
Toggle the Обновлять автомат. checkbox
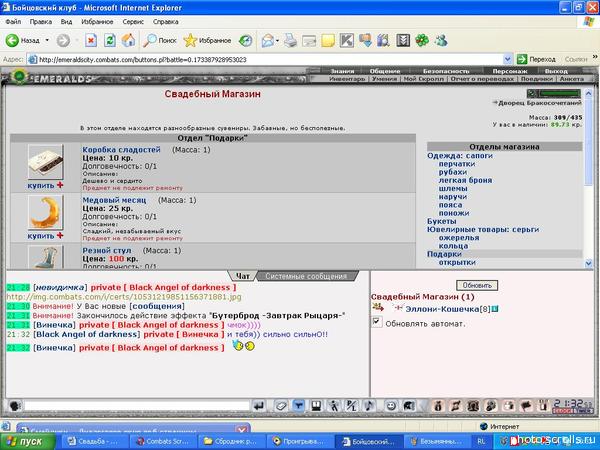tap(377, 321)
